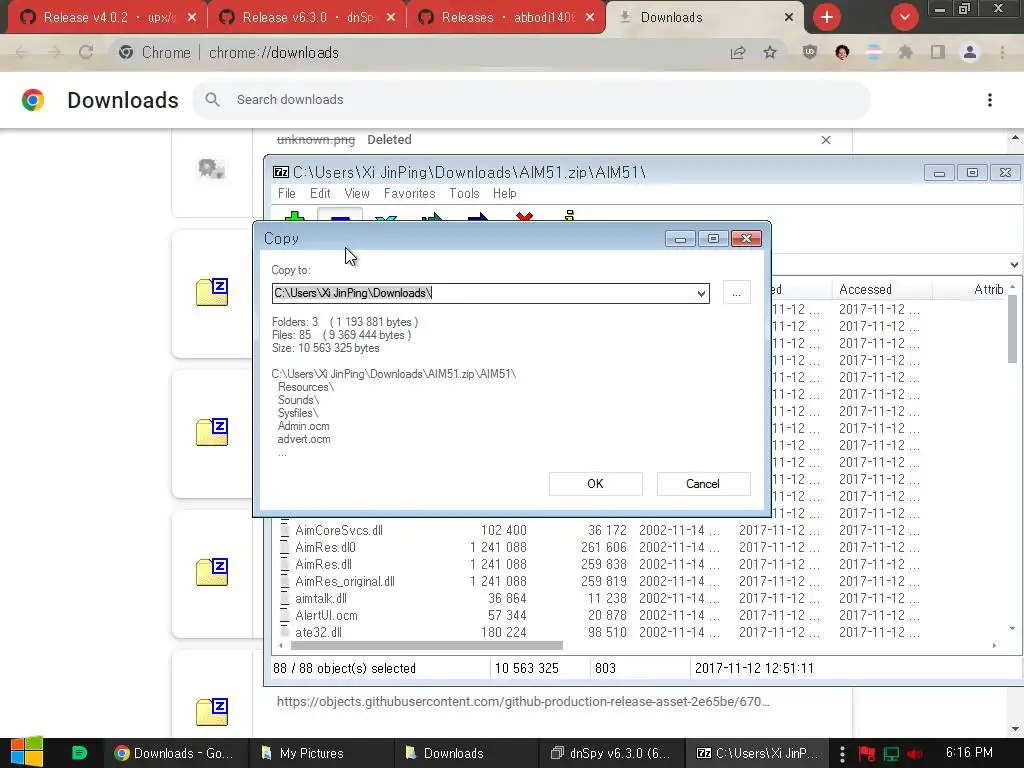Switch to dnSpy v6.3.0 taskbar window

(x=611, y=753)
